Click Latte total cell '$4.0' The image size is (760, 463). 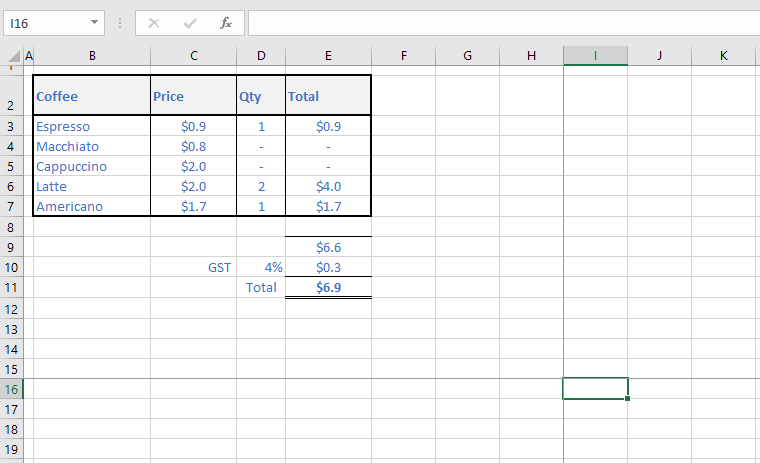328,186
